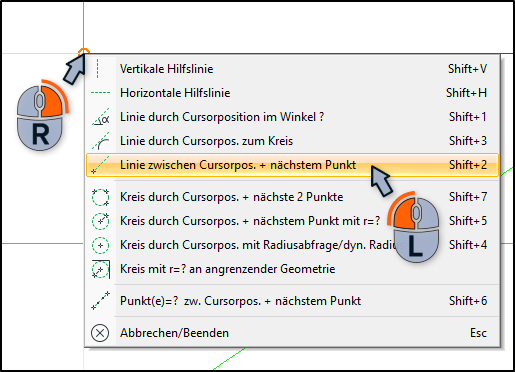Click the Abbrechen/Beenden cross icon
This screenshot has height=372, width=515.
100,333
